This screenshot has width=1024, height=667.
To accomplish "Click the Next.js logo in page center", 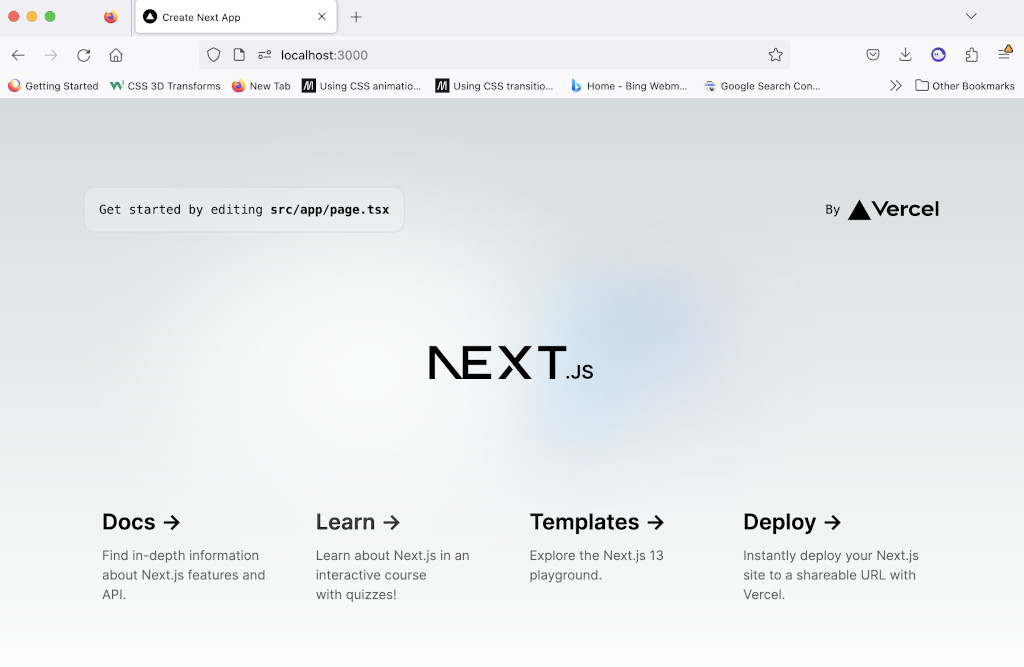I will (x=511, y=363).
